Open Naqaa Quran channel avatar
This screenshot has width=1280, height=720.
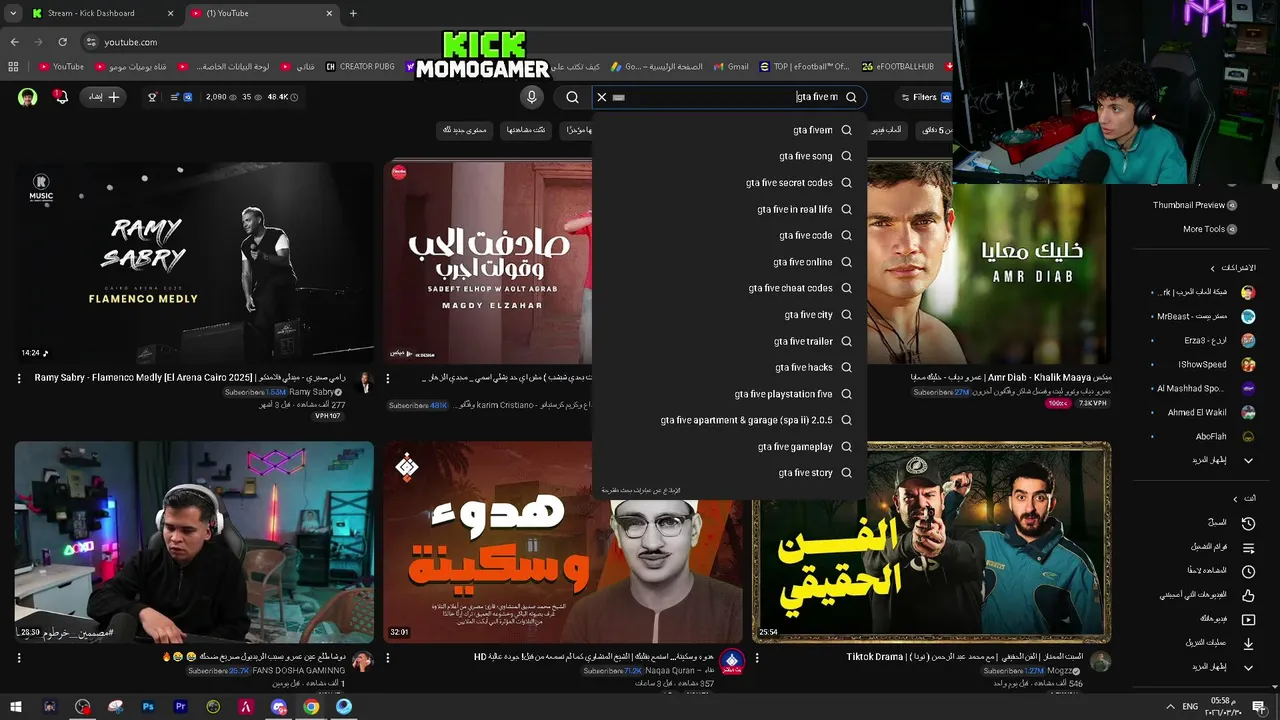732,661
